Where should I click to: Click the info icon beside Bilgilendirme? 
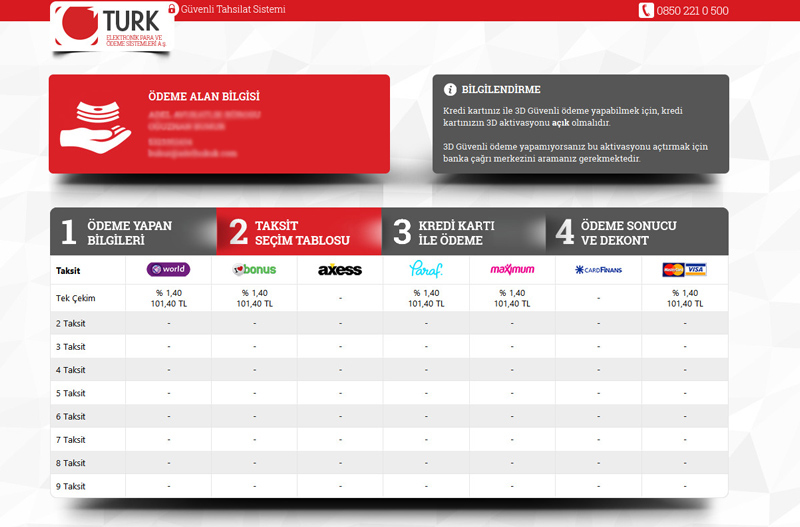(x=450, y=89)
